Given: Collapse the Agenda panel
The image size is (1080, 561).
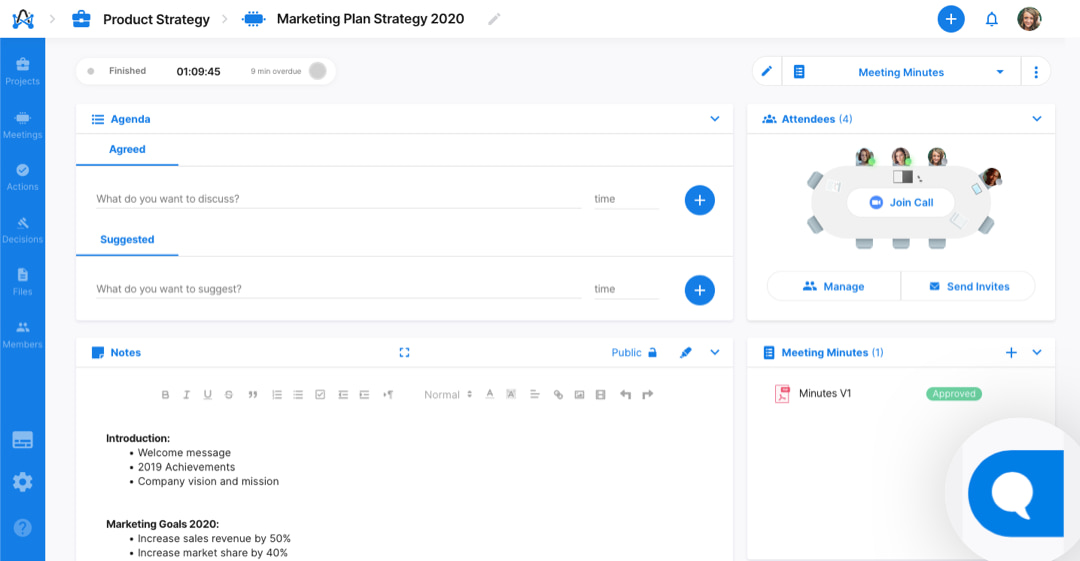Looking at the screenshot, I should point(715,119).
